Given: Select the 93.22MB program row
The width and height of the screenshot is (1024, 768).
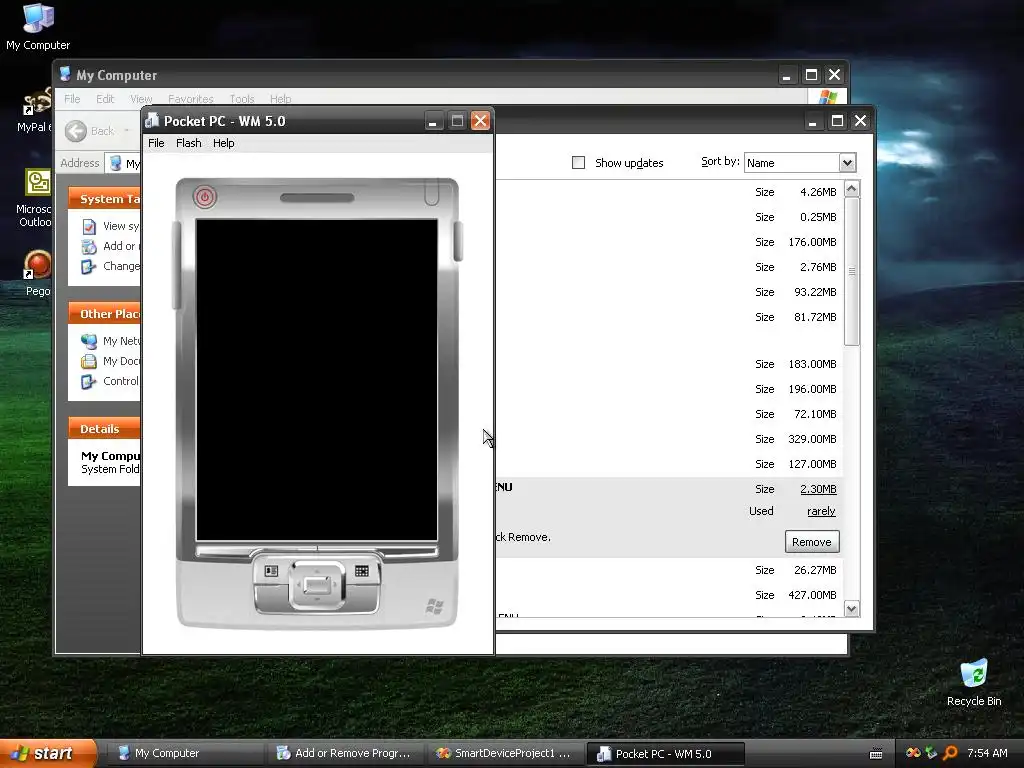Looking at the screenshot, I should pos(669,292).
